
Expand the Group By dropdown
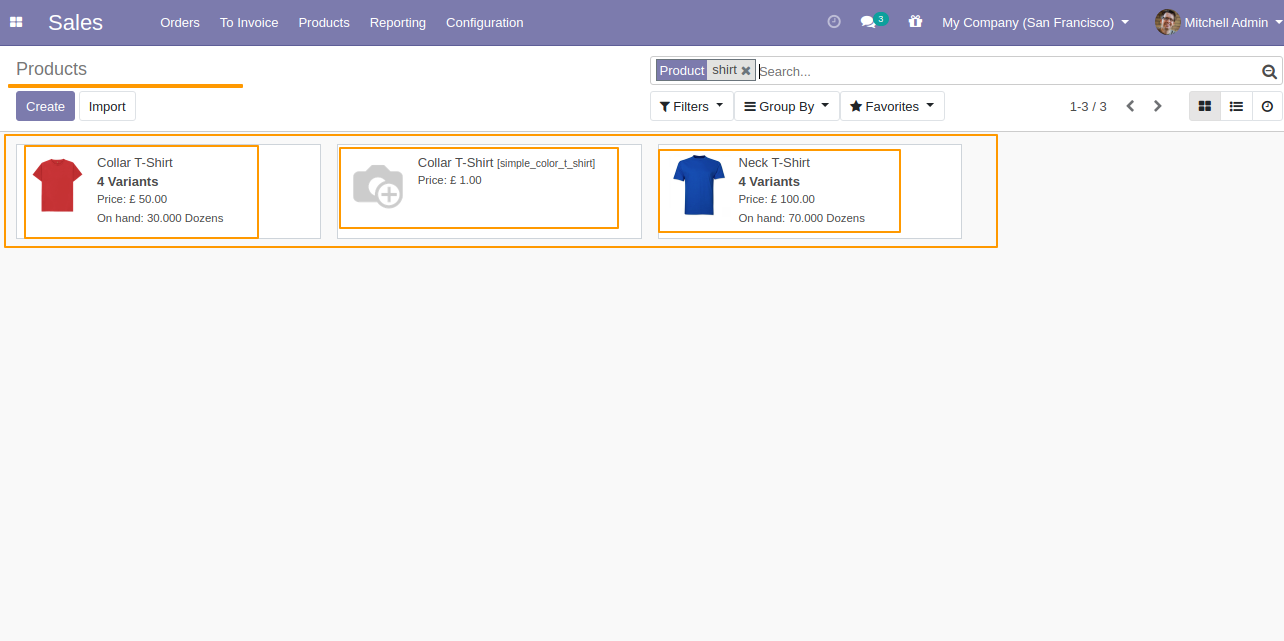coord(787,106)
